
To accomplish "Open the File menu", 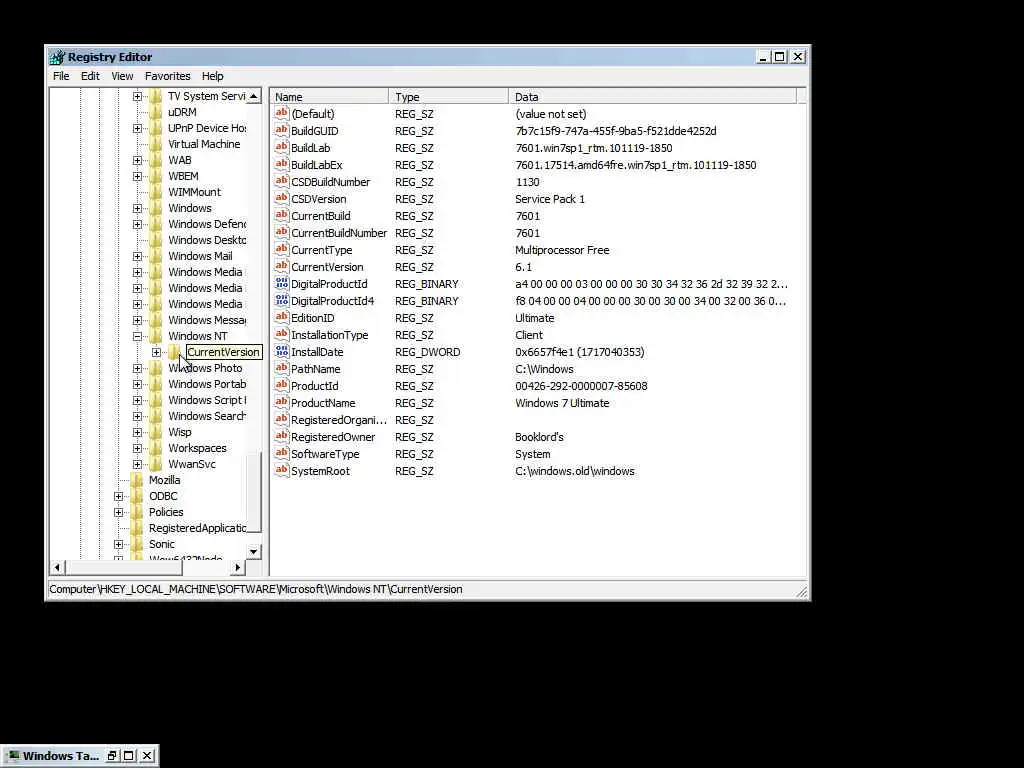I will click(x=61, y=76).
